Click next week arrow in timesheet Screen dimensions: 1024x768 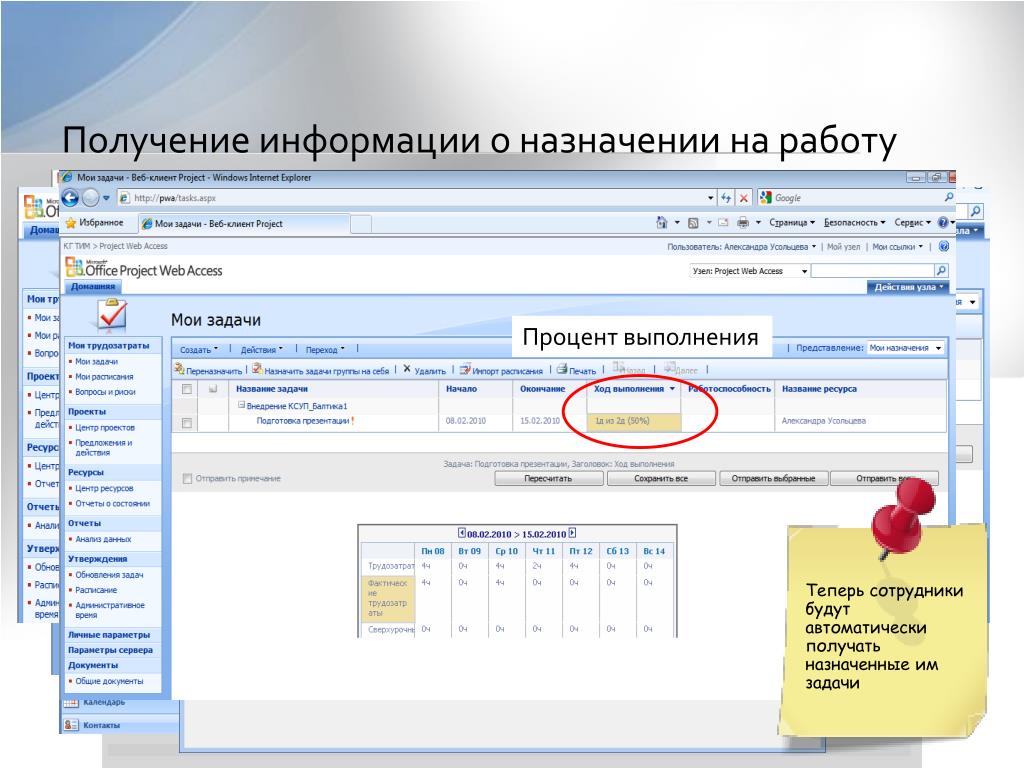(572, 533)
